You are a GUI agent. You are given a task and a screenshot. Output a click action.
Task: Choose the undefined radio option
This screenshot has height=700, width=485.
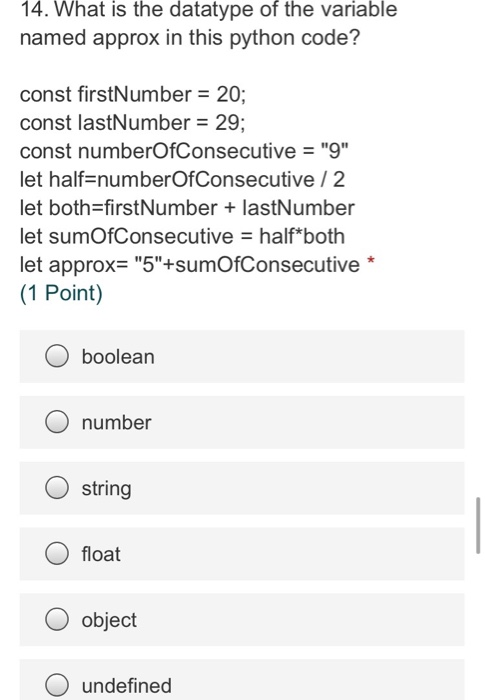click(57, 685)
